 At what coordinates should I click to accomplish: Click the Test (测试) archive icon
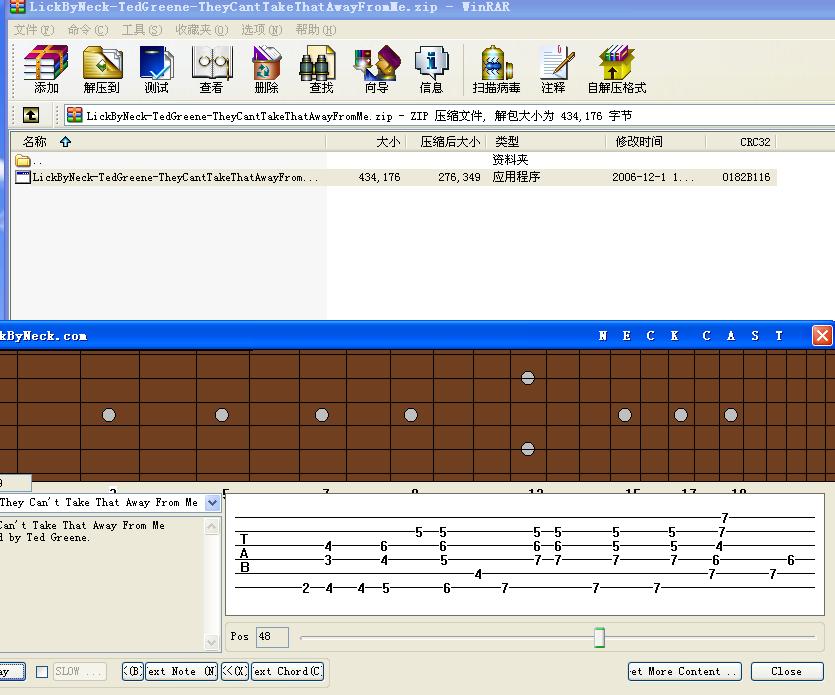point(157,70)
